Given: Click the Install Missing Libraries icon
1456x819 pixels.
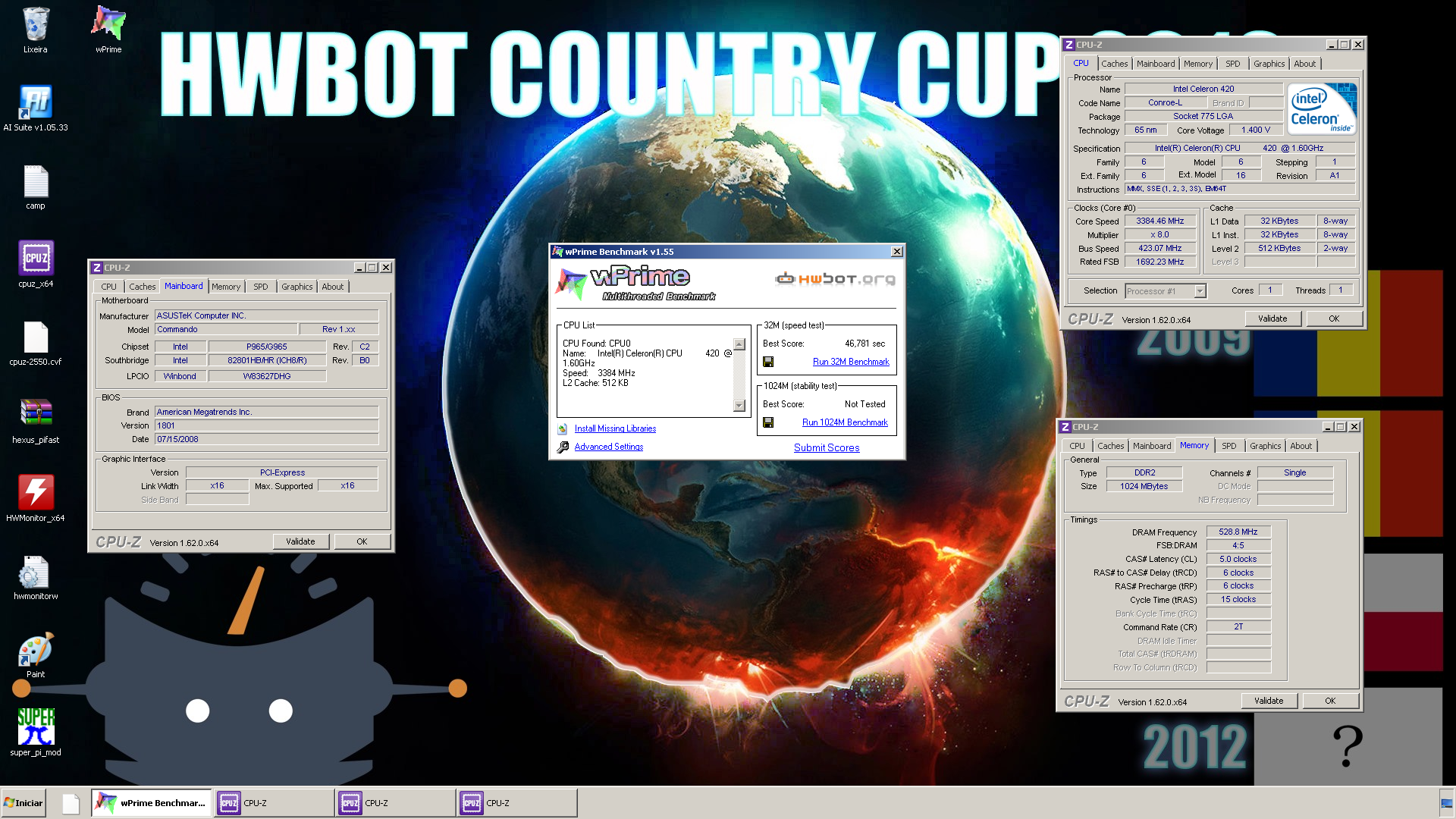Looking at the screenshot, I should pyautogui.click(x=563, y=428).
